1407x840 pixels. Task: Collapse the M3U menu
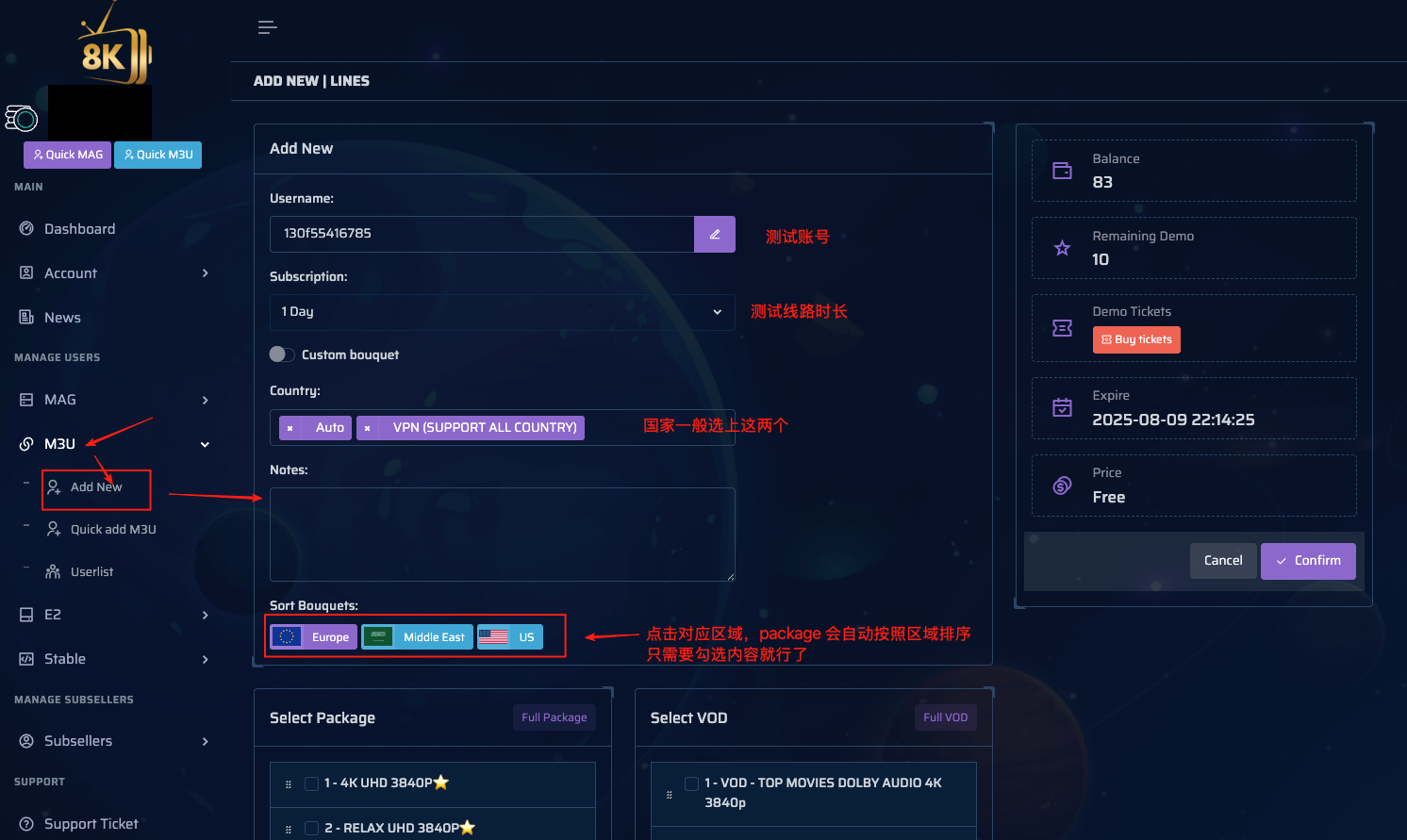pos(113,444)
